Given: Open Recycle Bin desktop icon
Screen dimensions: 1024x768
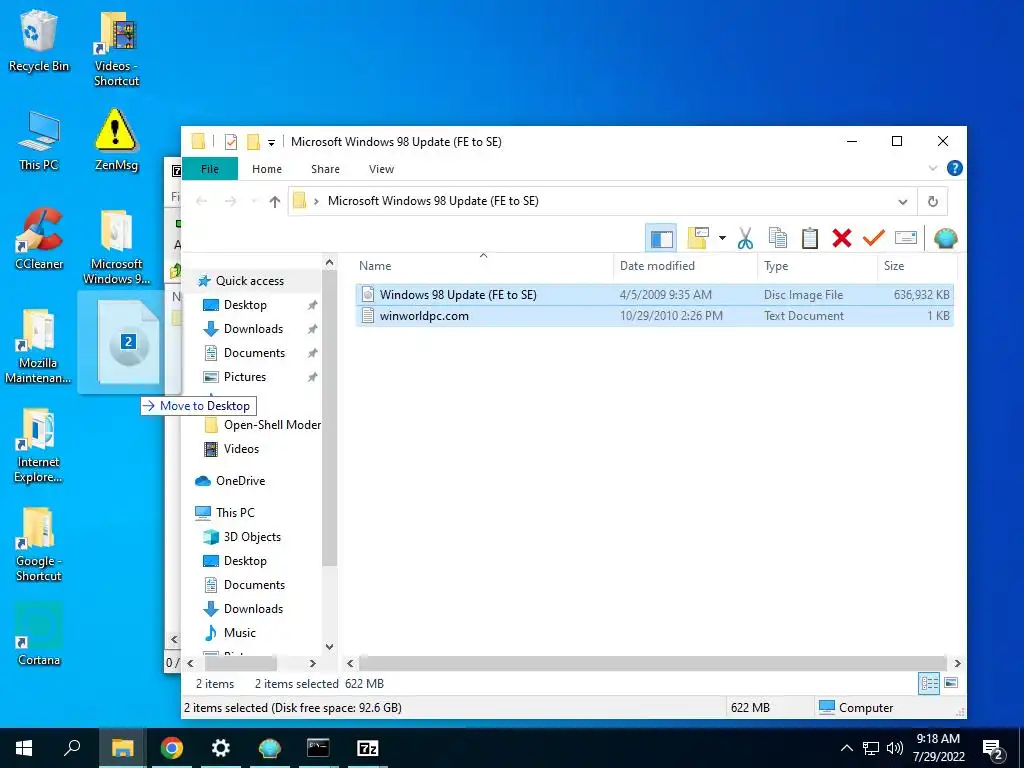Looking at the screenshot, I should click(x=39, y=41).
